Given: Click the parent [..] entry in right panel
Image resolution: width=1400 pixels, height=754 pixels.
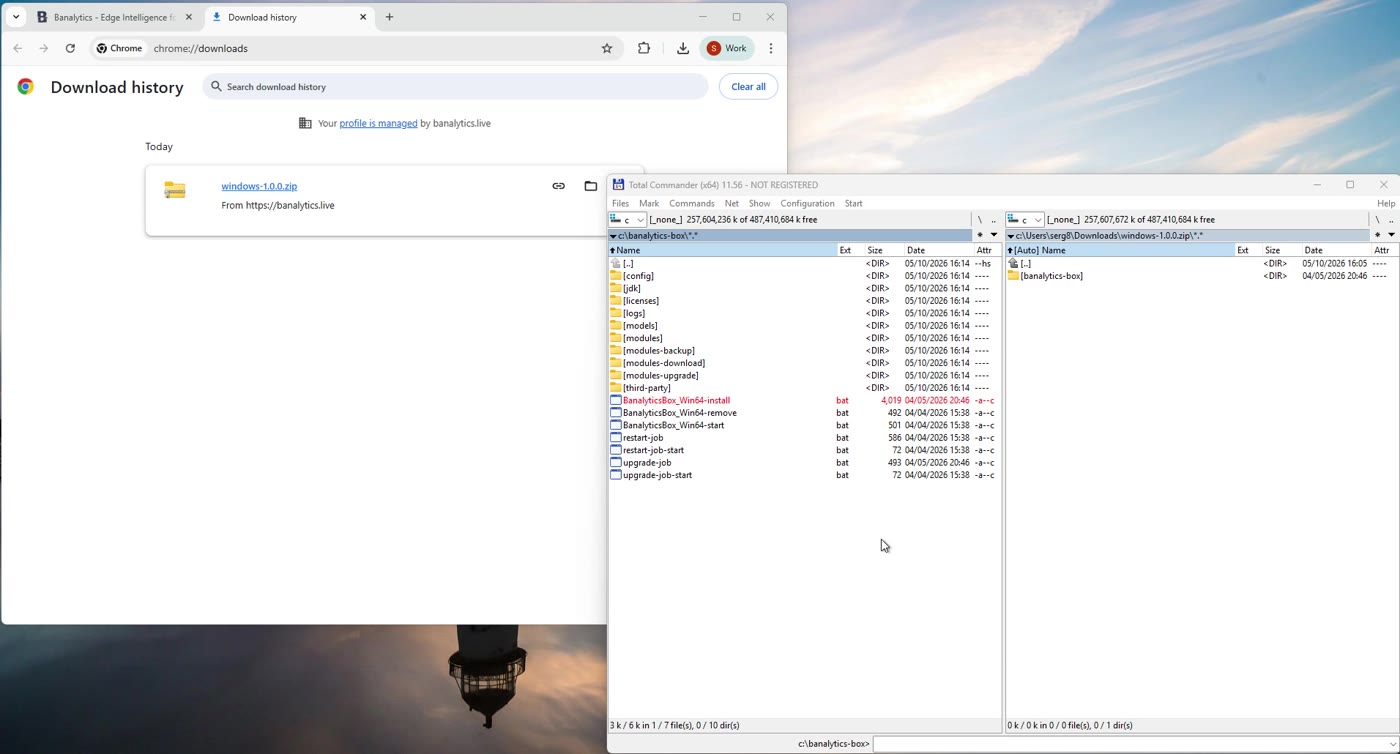Looking at the screenshot, I should point(1025,263).
